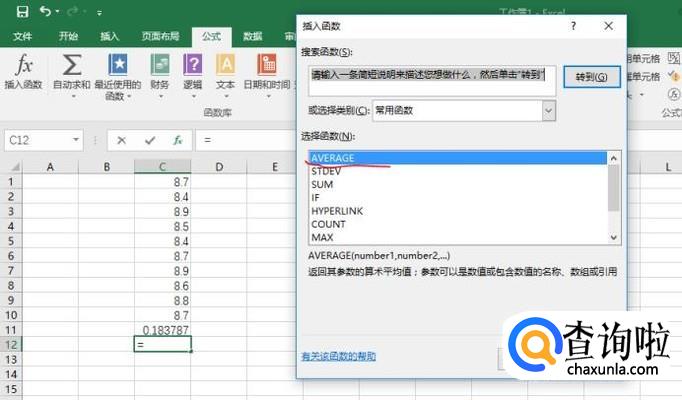Click the Redo icon
This screenshot has height=400, width=682.
tap(73, 11)
